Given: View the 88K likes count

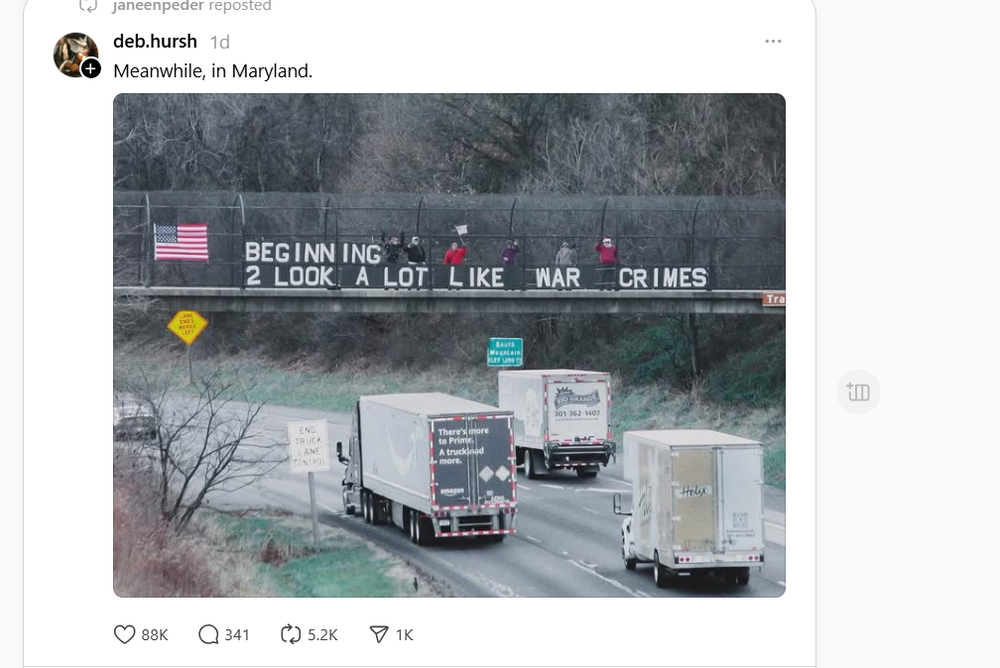Looking at the screenshot, I should [x=155, y=634].
